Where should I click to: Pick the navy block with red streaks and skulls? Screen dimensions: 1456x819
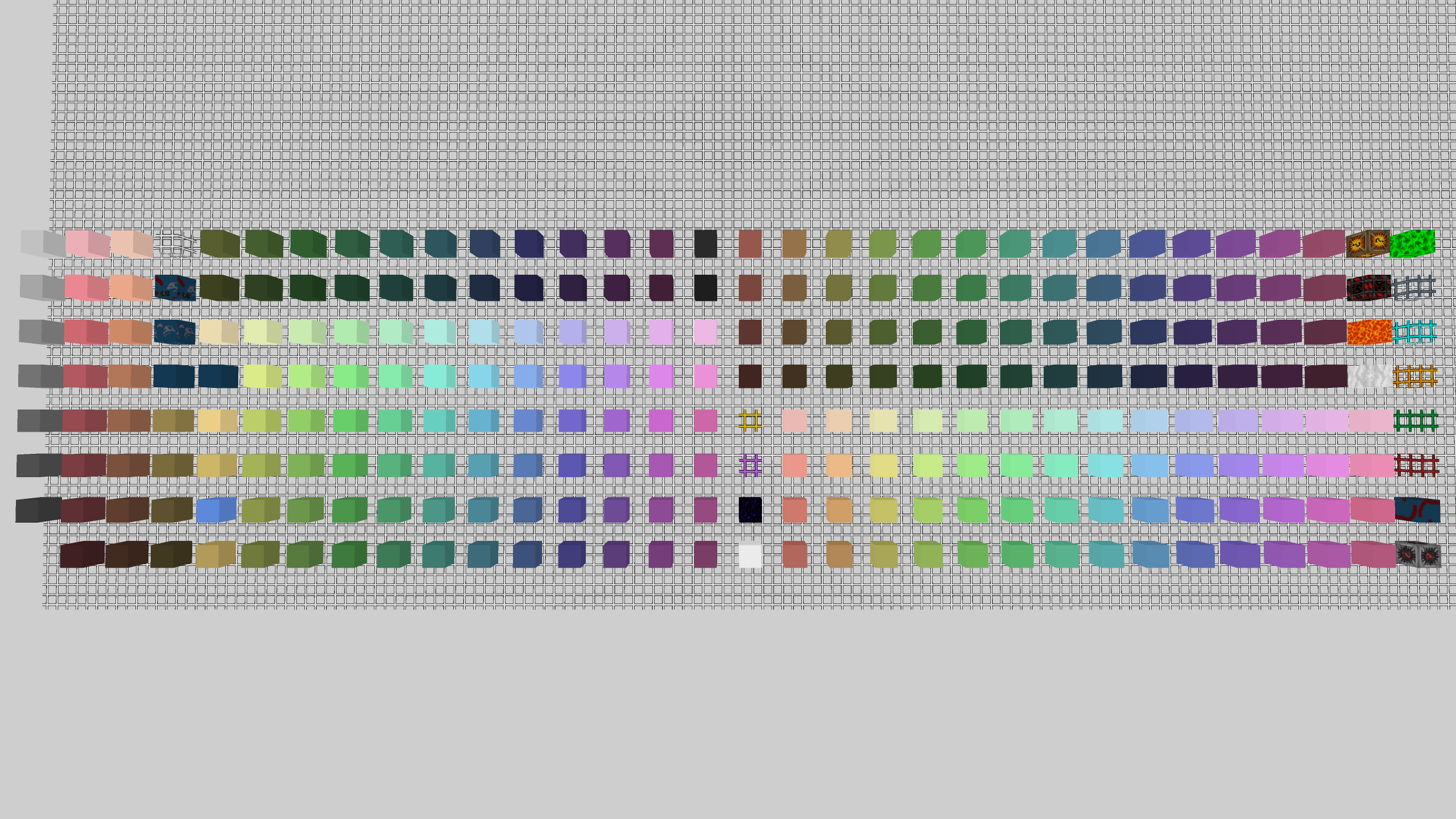[175, 288]
